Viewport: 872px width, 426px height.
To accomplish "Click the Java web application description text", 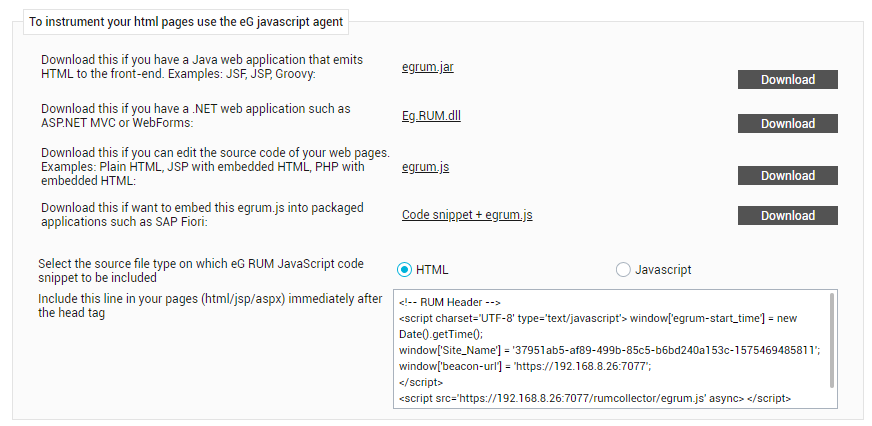I will tap(202, 67).
